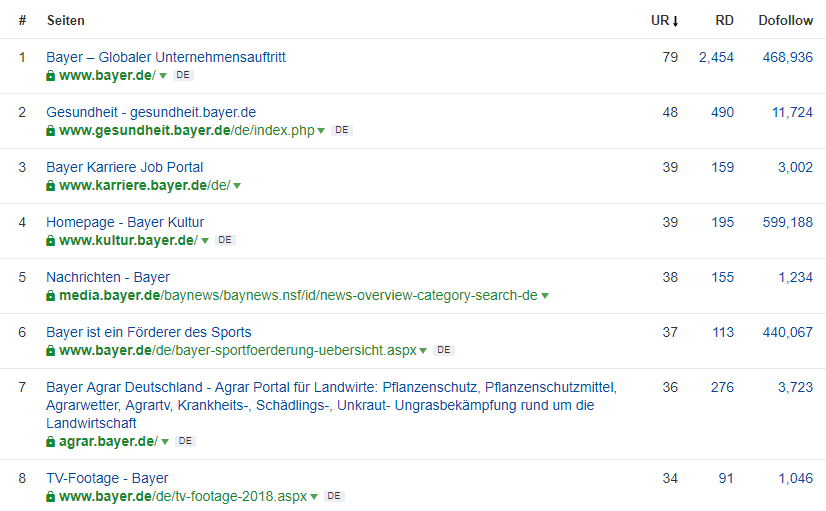Click the lock icon beside media.bayer.de

51,296
